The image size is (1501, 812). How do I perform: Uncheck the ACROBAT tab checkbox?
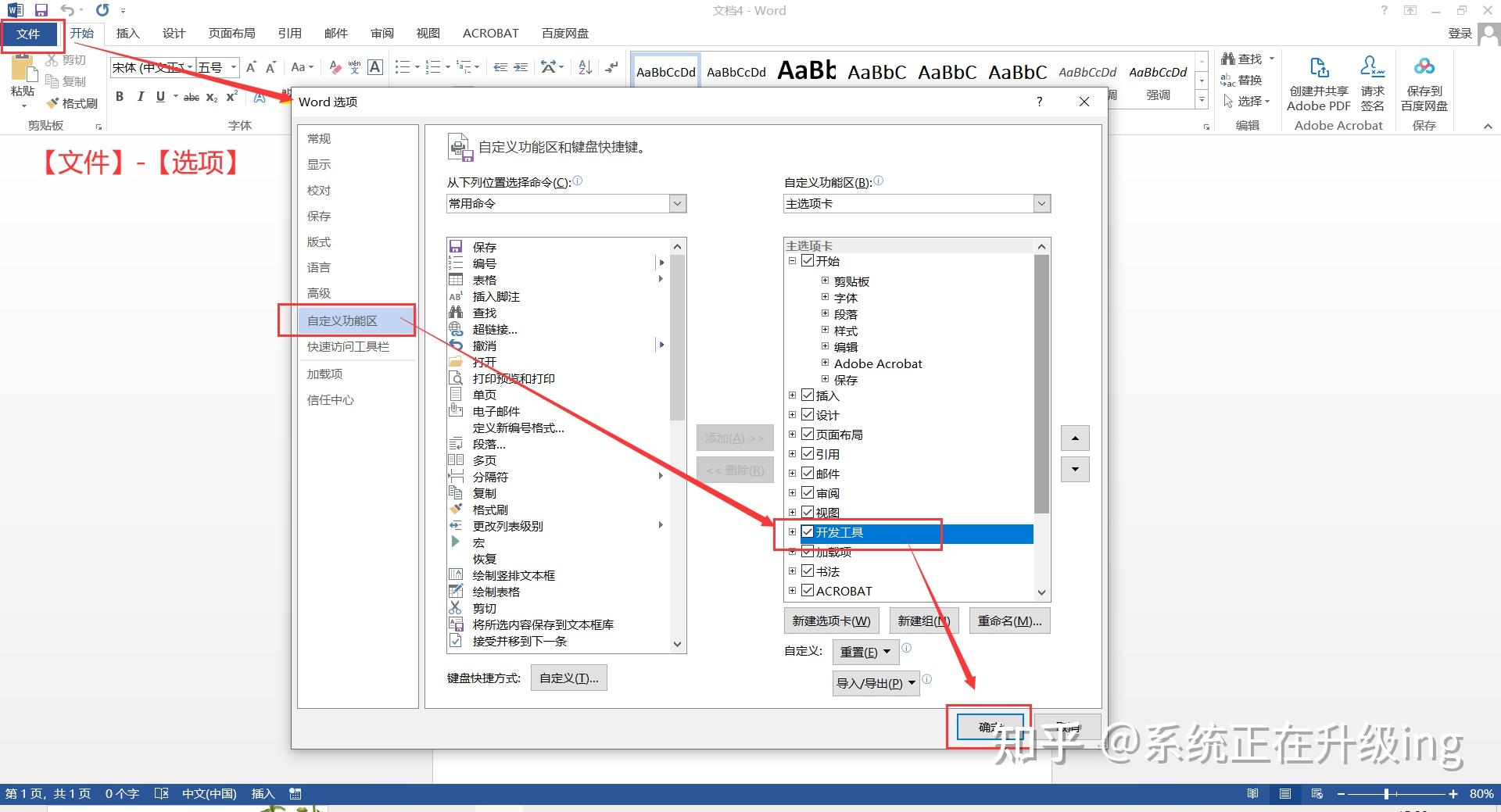(808, 591)
